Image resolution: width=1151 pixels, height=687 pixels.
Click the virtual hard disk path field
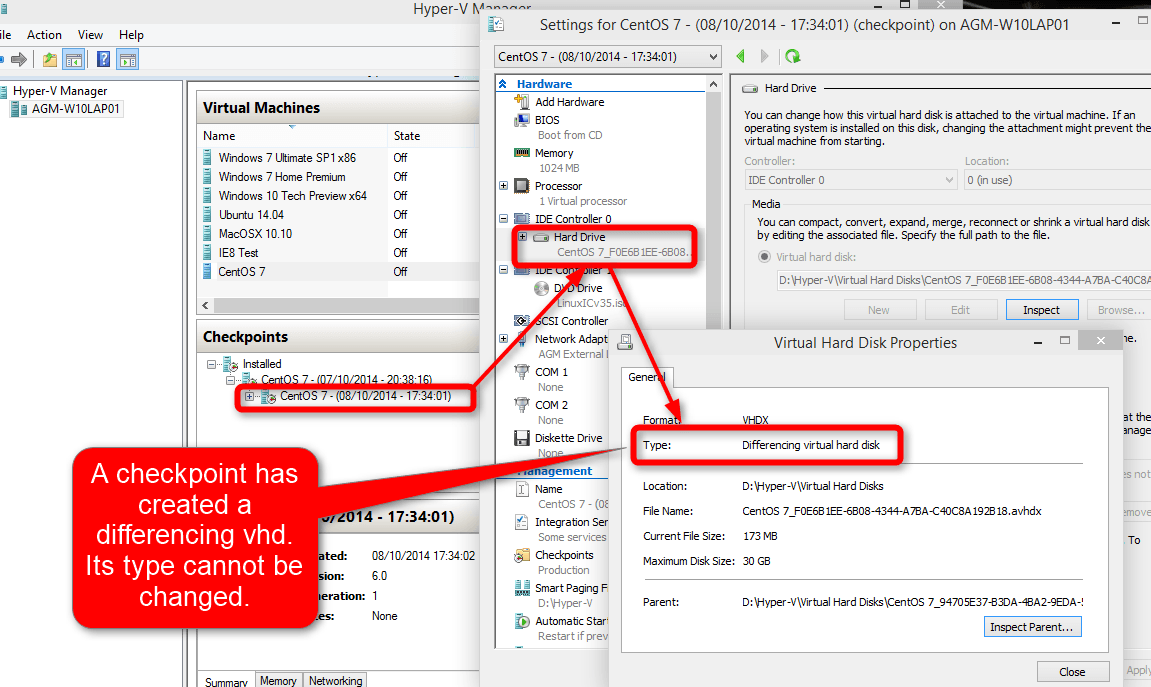pyautogui.click(x=964, y=280)
